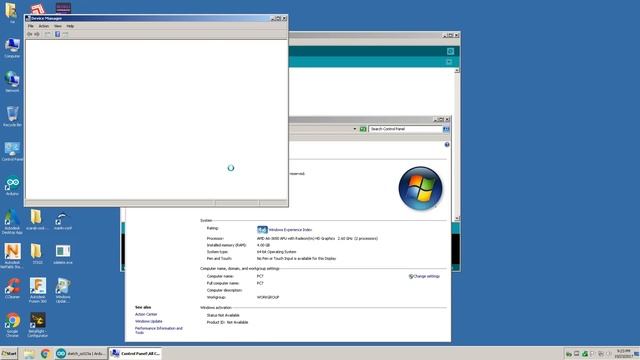Launch the CCleaner desktop shortcut
The width and height of the screenshot is (640, 360).
coord(12,289)
